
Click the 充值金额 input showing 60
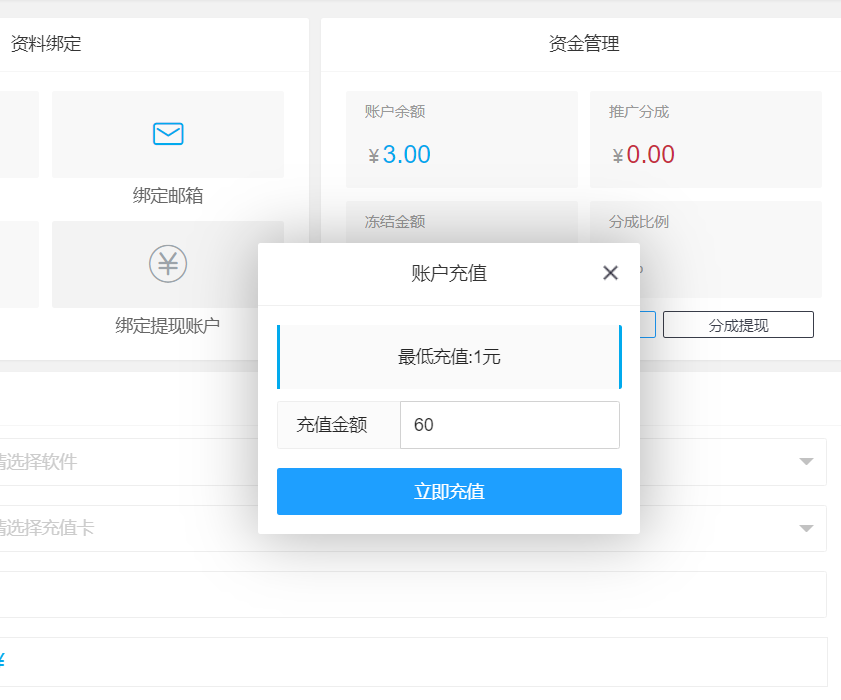(509, 425)
